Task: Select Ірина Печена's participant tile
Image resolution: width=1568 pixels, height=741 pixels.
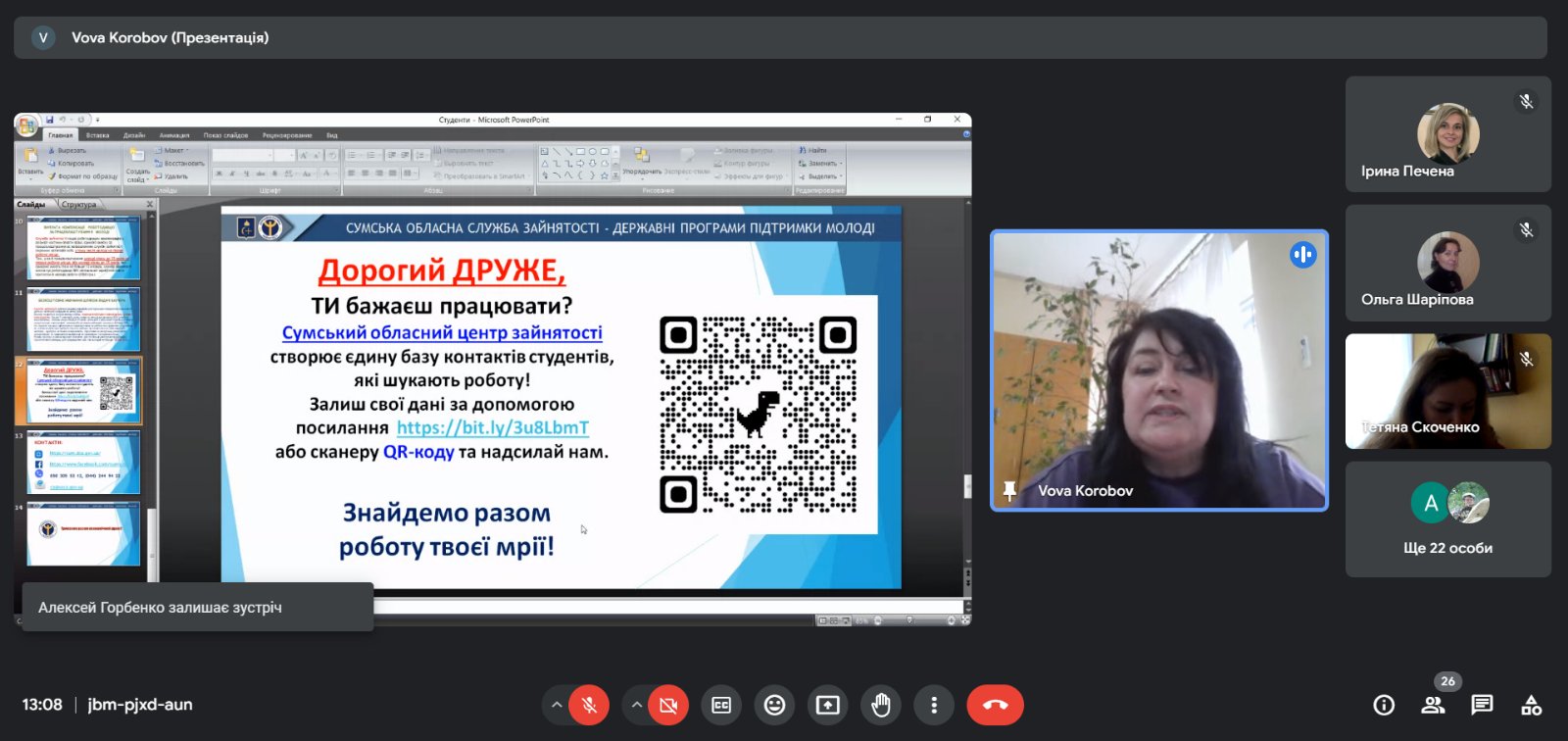Action: (x=1448, y=134)
